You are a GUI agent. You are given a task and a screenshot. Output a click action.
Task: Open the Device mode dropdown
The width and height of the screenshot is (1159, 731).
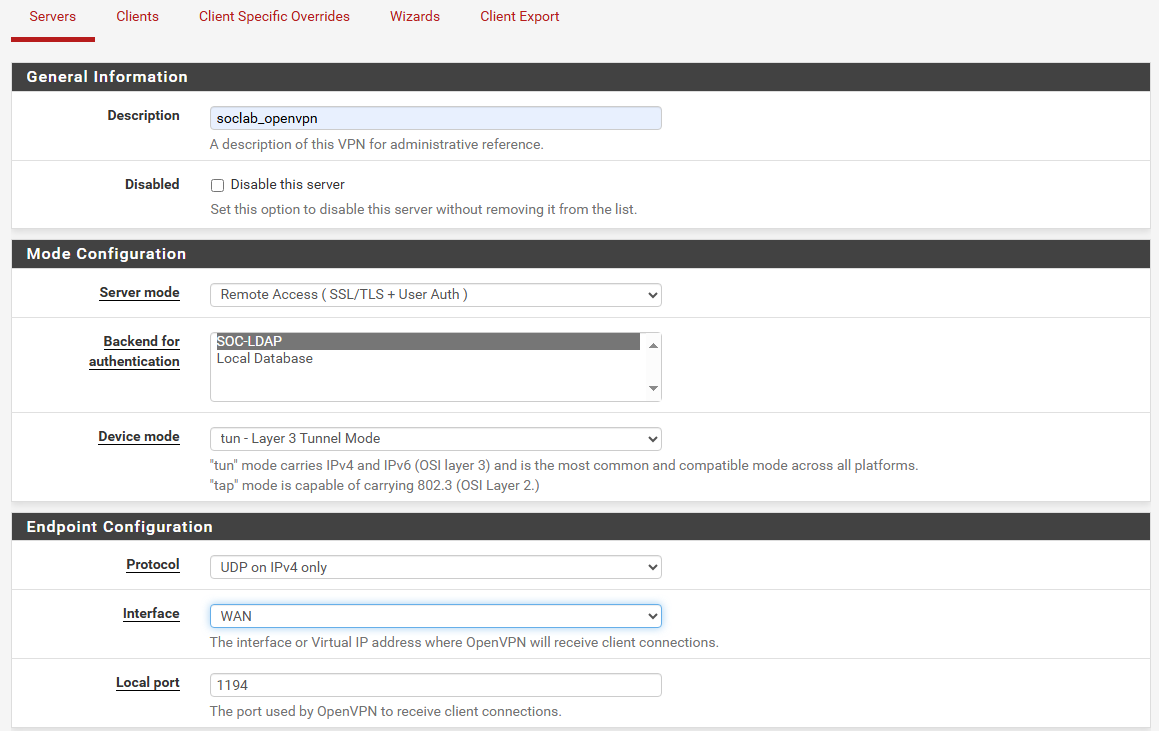(435, 439)
